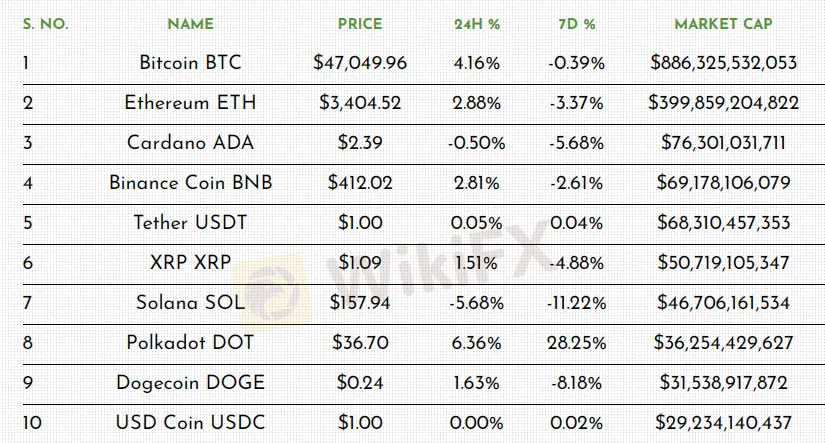Open the Polkadot DOT entry
Viewport: 825px width, 443px height.
point(190,343)
